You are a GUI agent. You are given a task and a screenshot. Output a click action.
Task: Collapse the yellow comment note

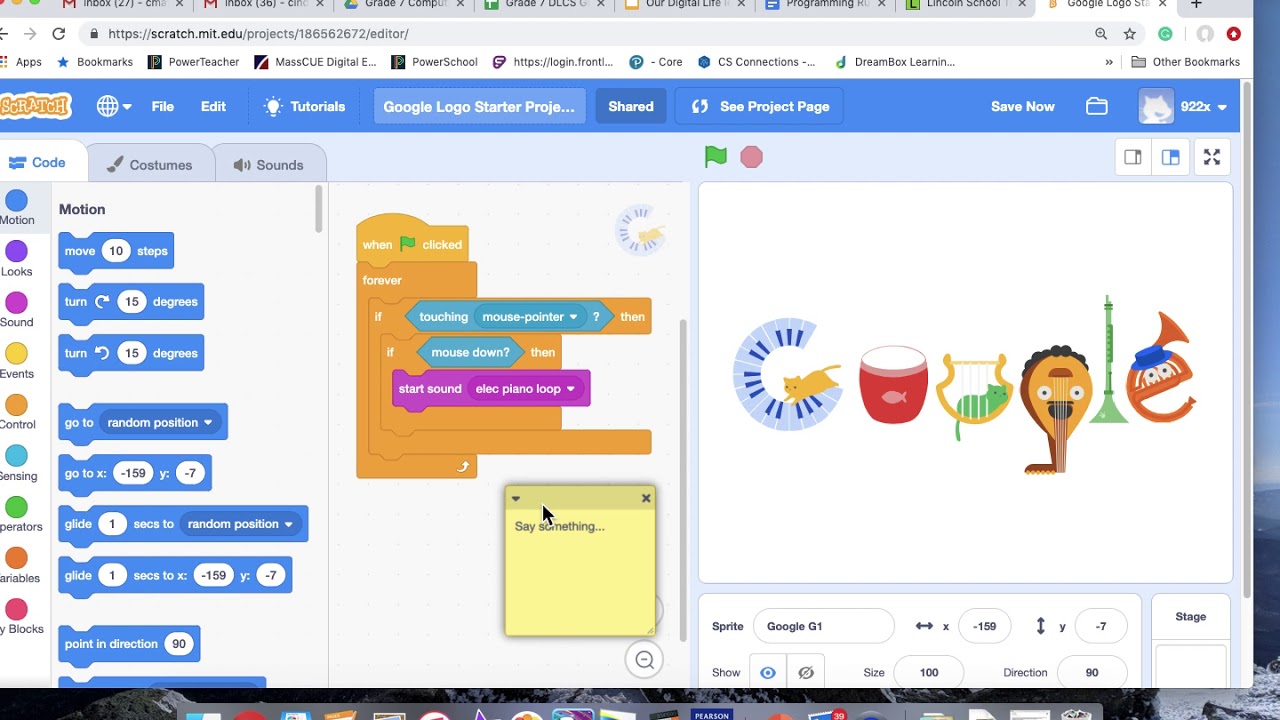pyautogui.click(x=516, y=498)
